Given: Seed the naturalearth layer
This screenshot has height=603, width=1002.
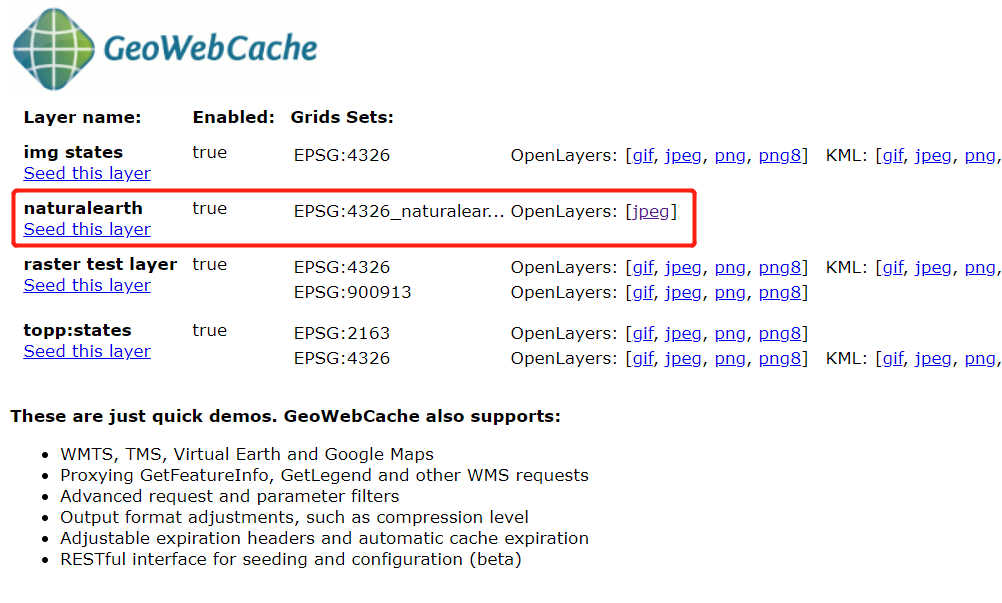Looking at the screenshot, I should pos(86,229).
